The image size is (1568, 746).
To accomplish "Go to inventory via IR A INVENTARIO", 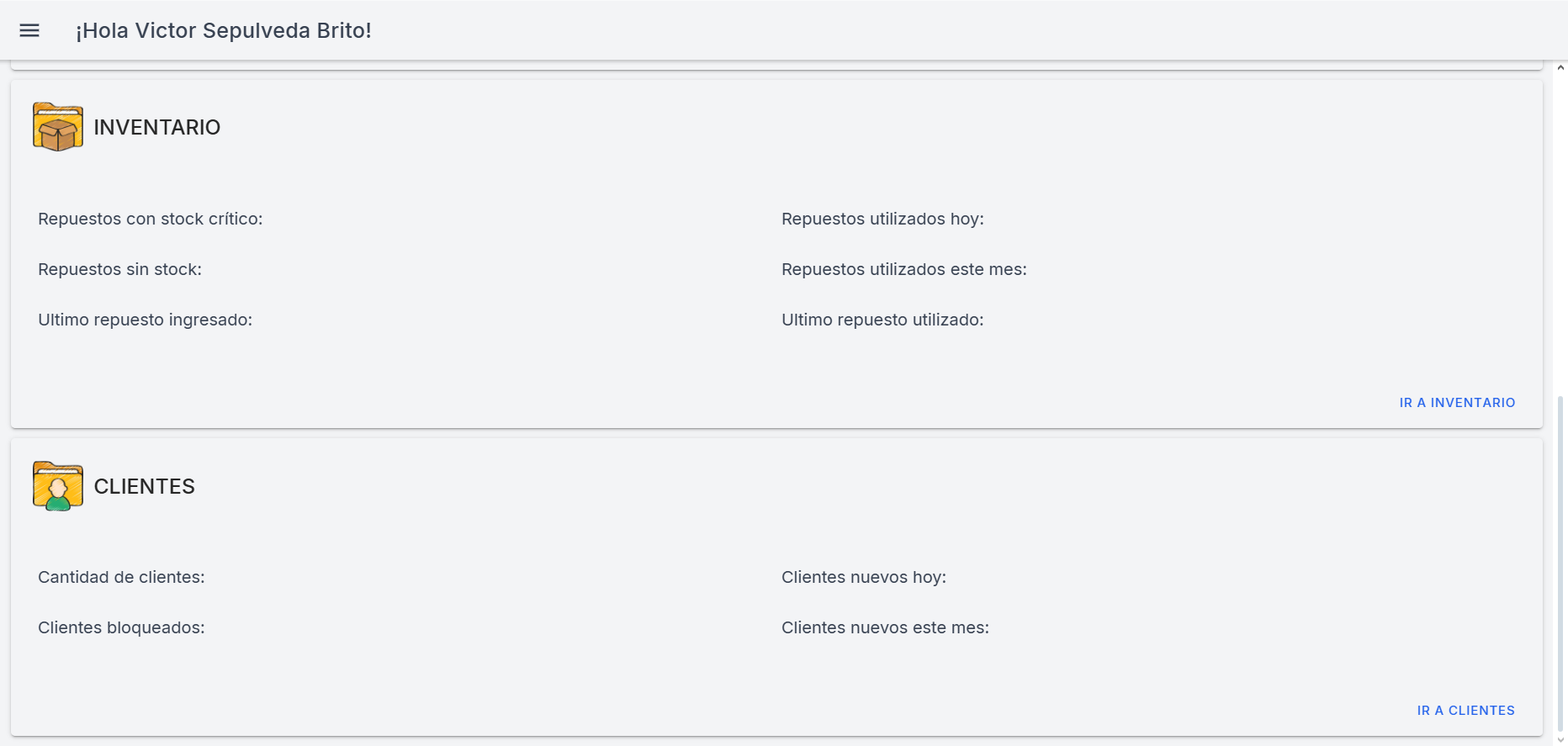I will [1457, 403].
